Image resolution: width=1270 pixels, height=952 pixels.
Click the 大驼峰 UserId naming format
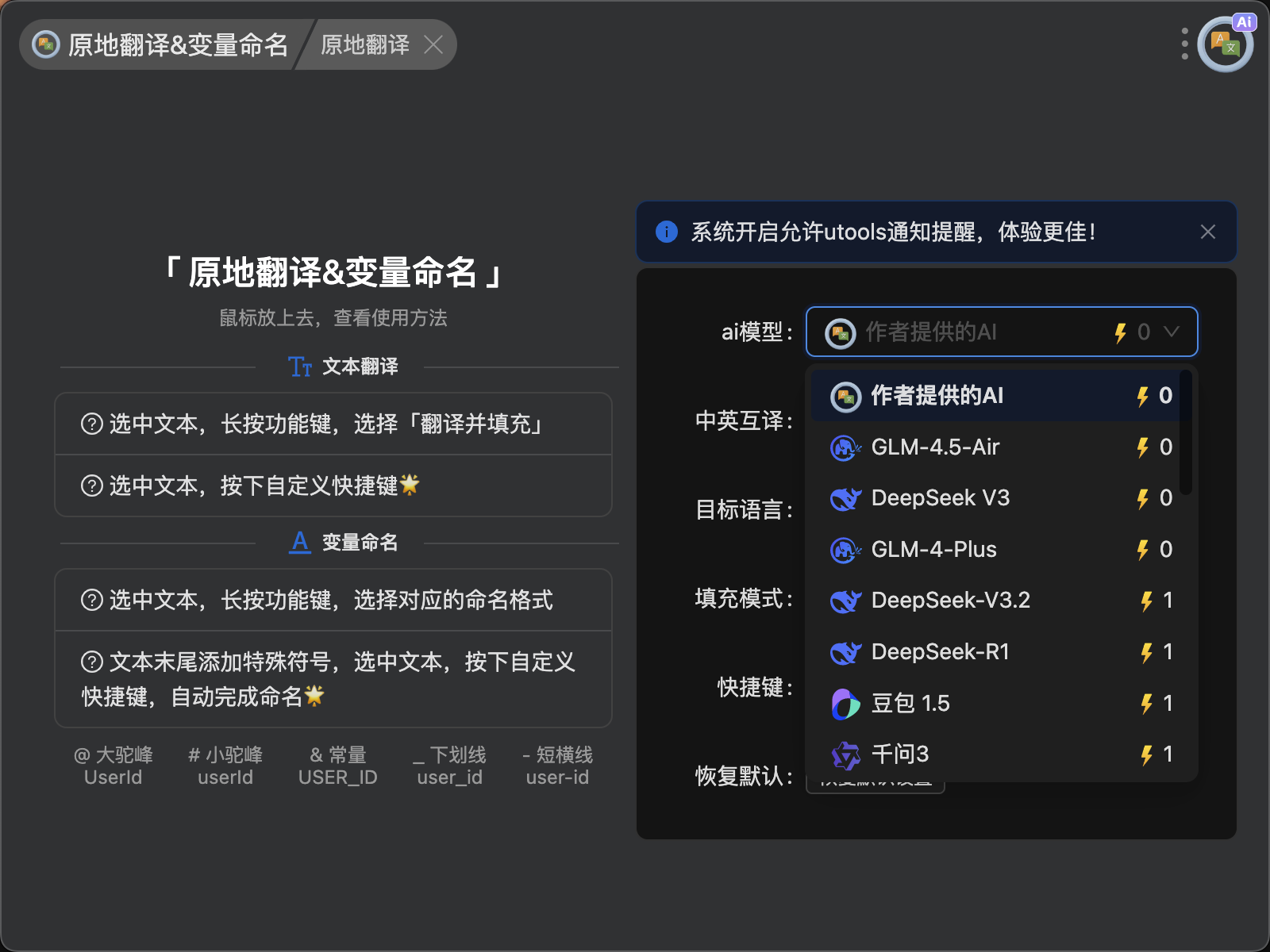114,766
